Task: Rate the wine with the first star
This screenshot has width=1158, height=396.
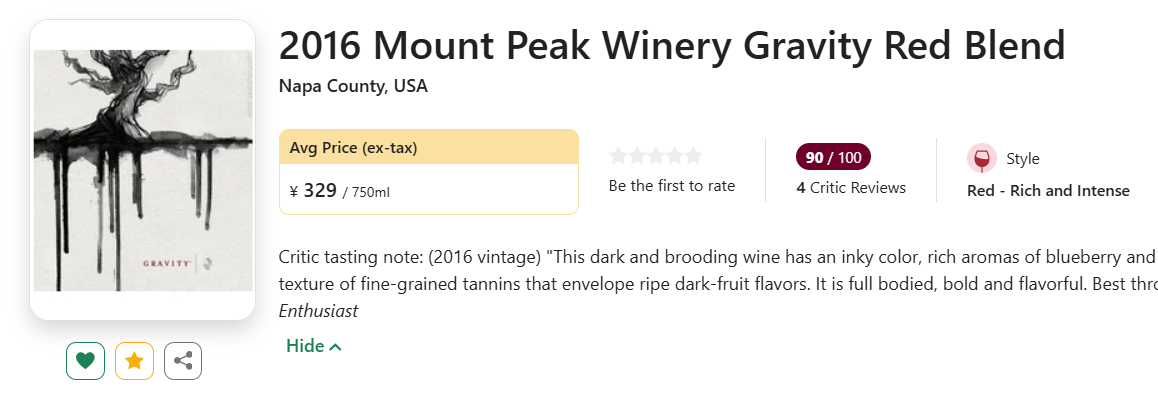Action: tap(618, 156)
